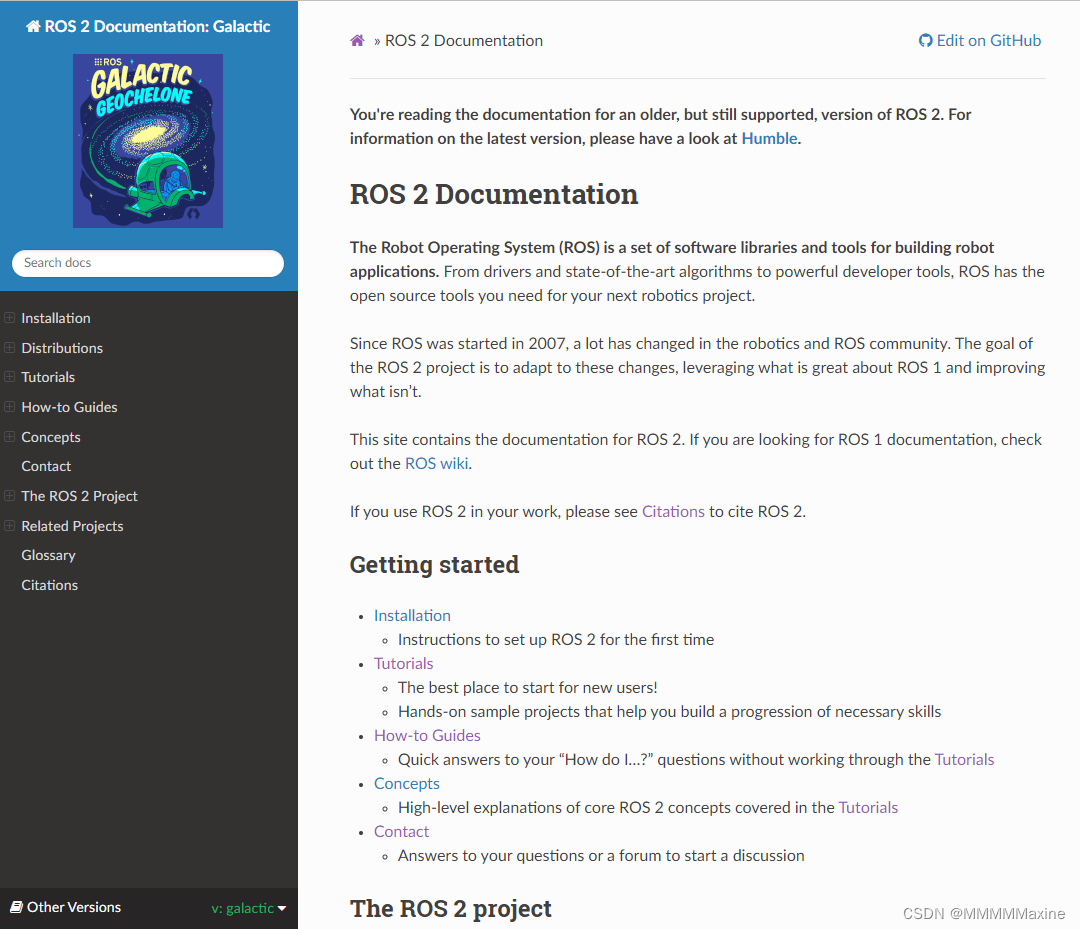Open How-to Guides in the sidebar menu
Image resolution: width=1080 pixels, height=929 pixels.
click(x=70, y=407)
